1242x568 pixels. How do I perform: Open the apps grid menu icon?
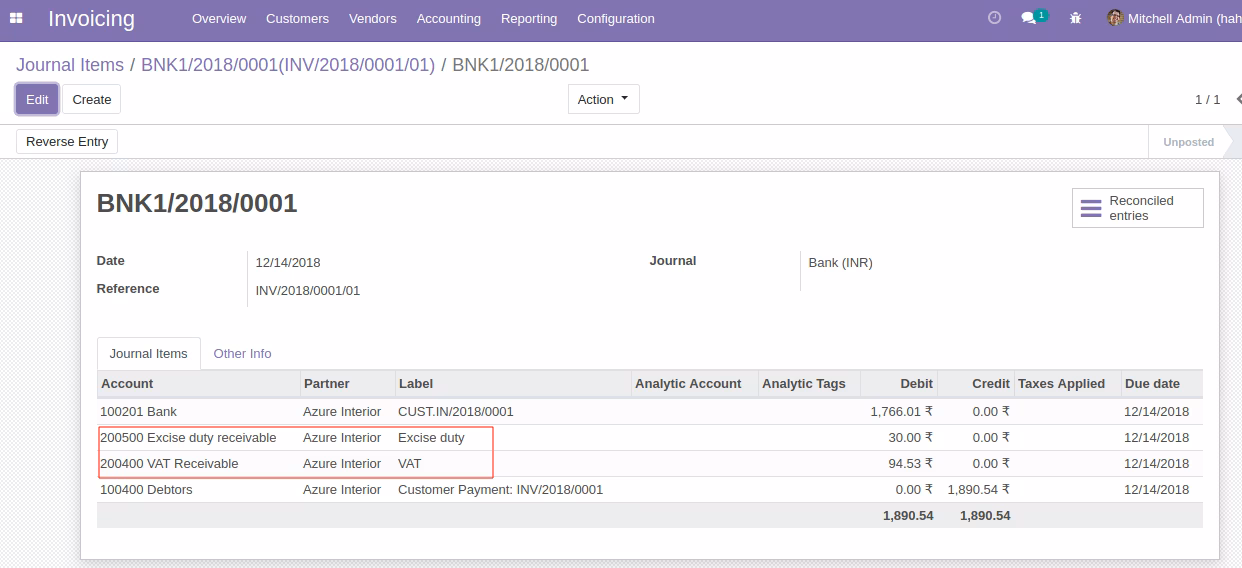16,18
